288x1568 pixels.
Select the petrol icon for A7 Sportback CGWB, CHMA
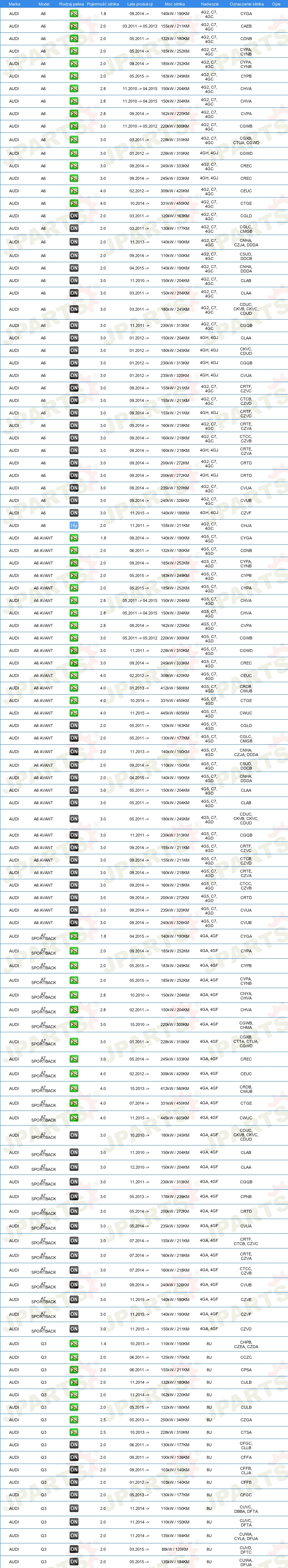(x=74, y=1024)
